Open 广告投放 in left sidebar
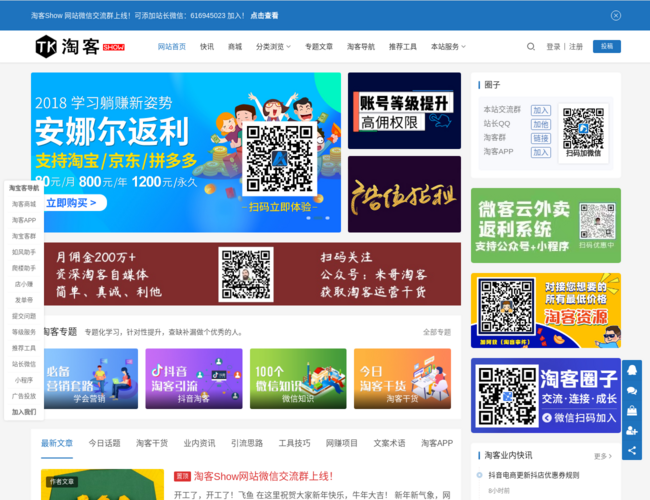 [x=24, y=396]
